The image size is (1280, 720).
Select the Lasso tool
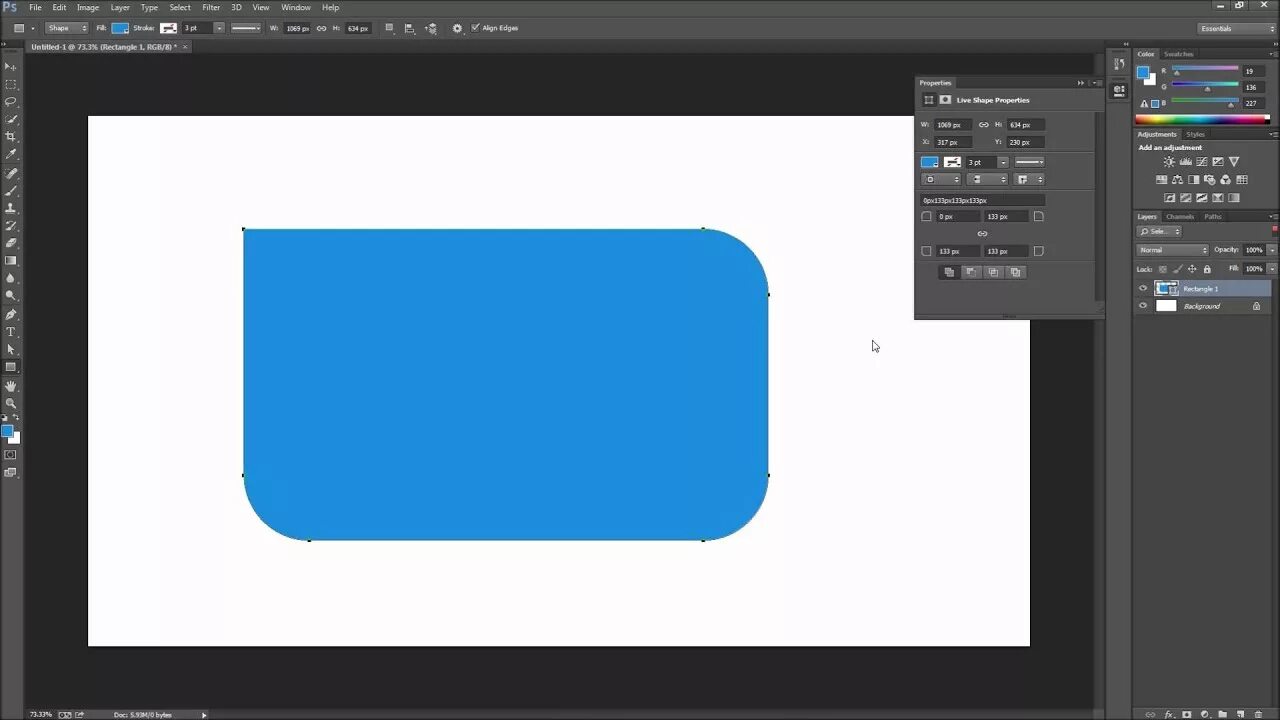[12, 103]
